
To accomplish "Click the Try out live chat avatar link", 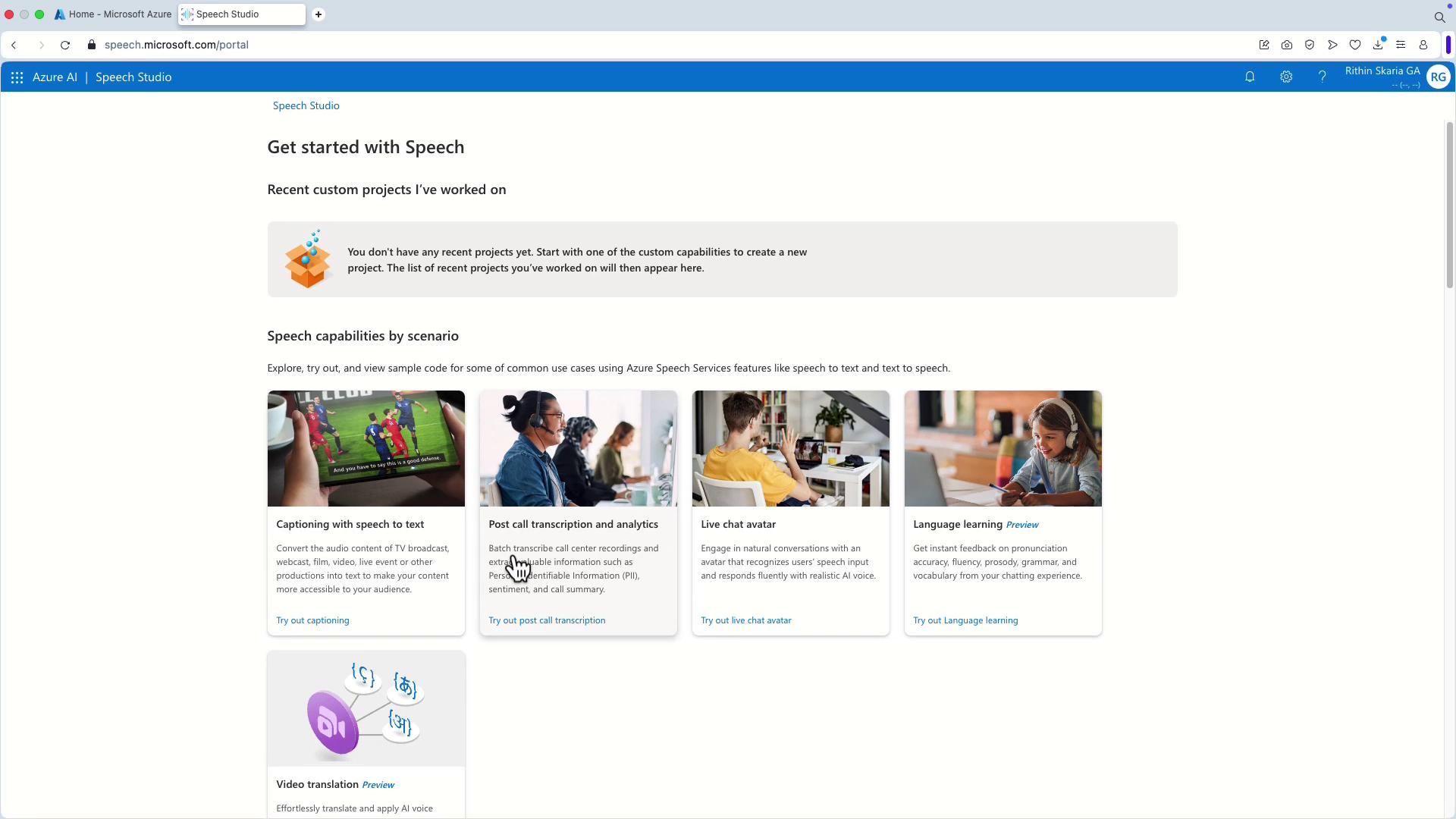I will pyautogui.click(x=745, y=620).
